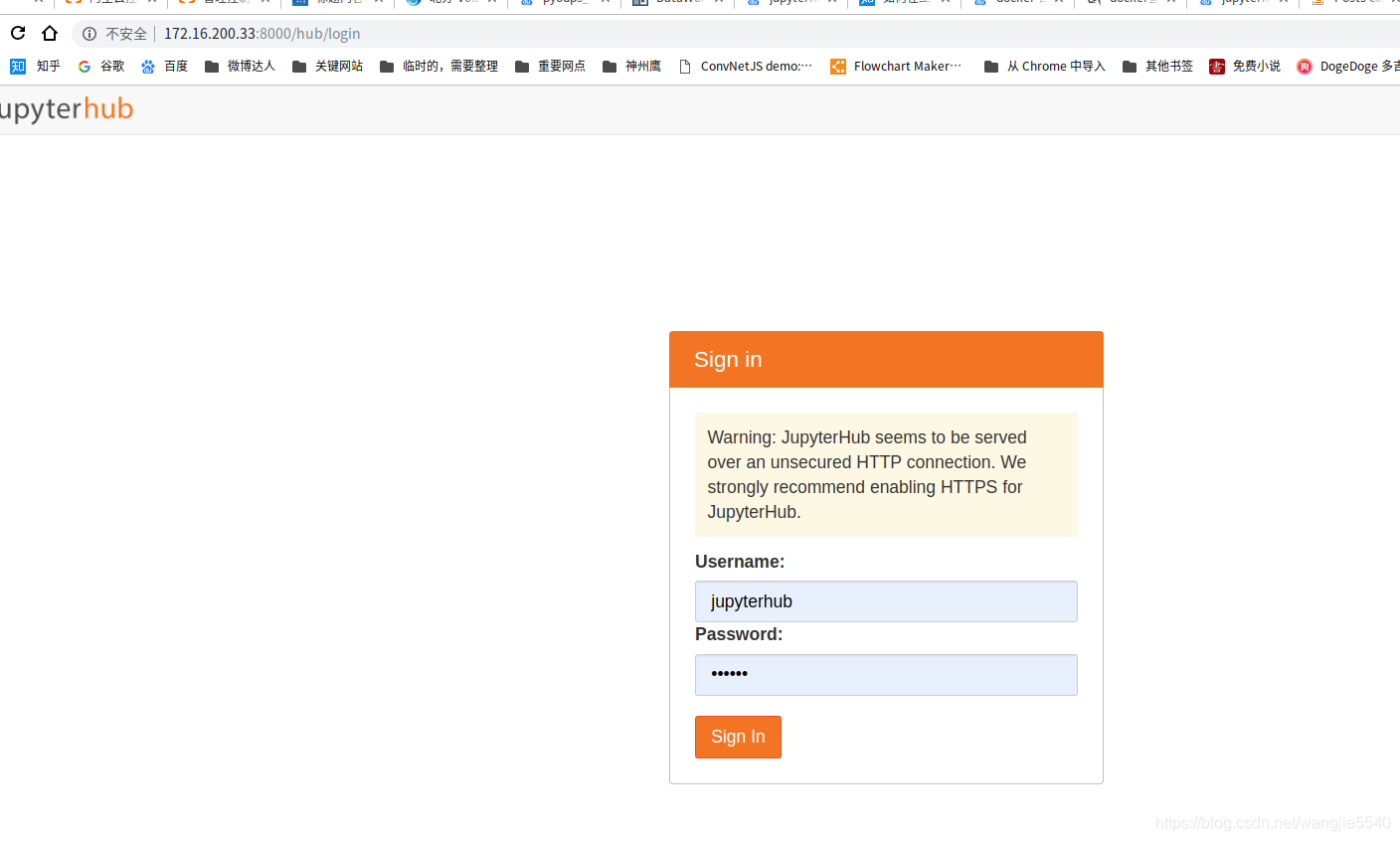The image size is (1400, 841).
Task: Open the 临时的,需要整理 bookmark folder
Action: (x=438, y=67)
